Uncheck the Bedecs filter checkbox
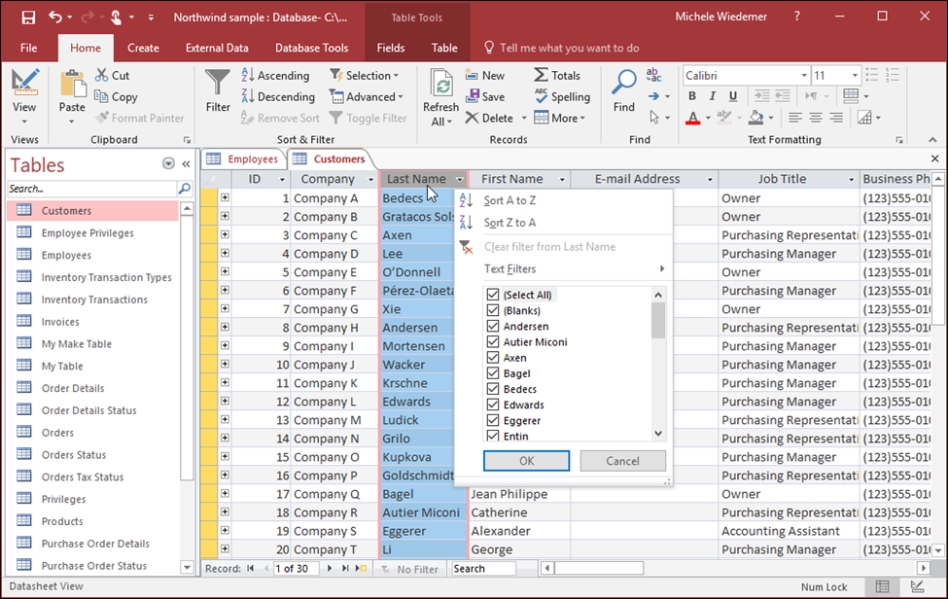 click(x=493, y=389)
